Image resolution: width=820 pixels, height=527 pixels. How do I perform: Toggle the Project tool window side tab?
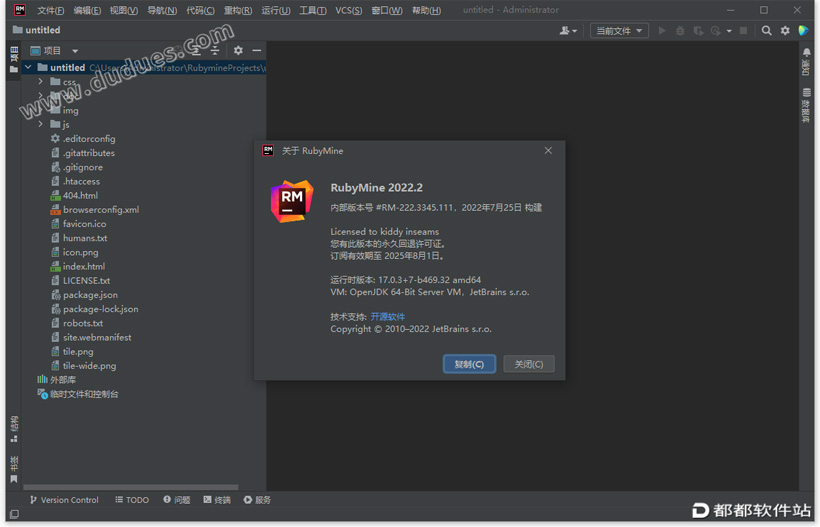(x=14, y=60)
